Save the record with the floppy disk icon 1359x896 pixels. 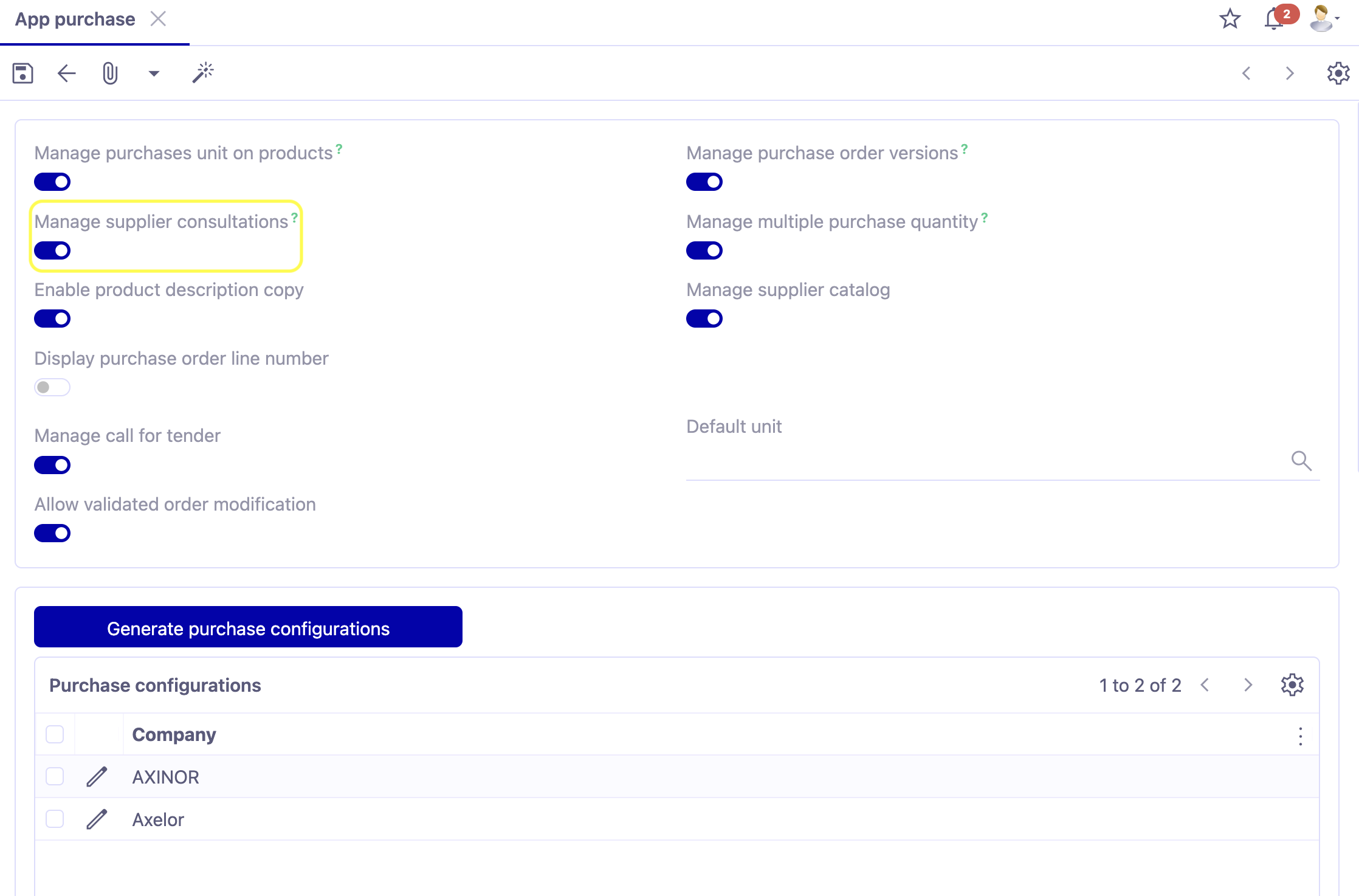pos(22,73)
